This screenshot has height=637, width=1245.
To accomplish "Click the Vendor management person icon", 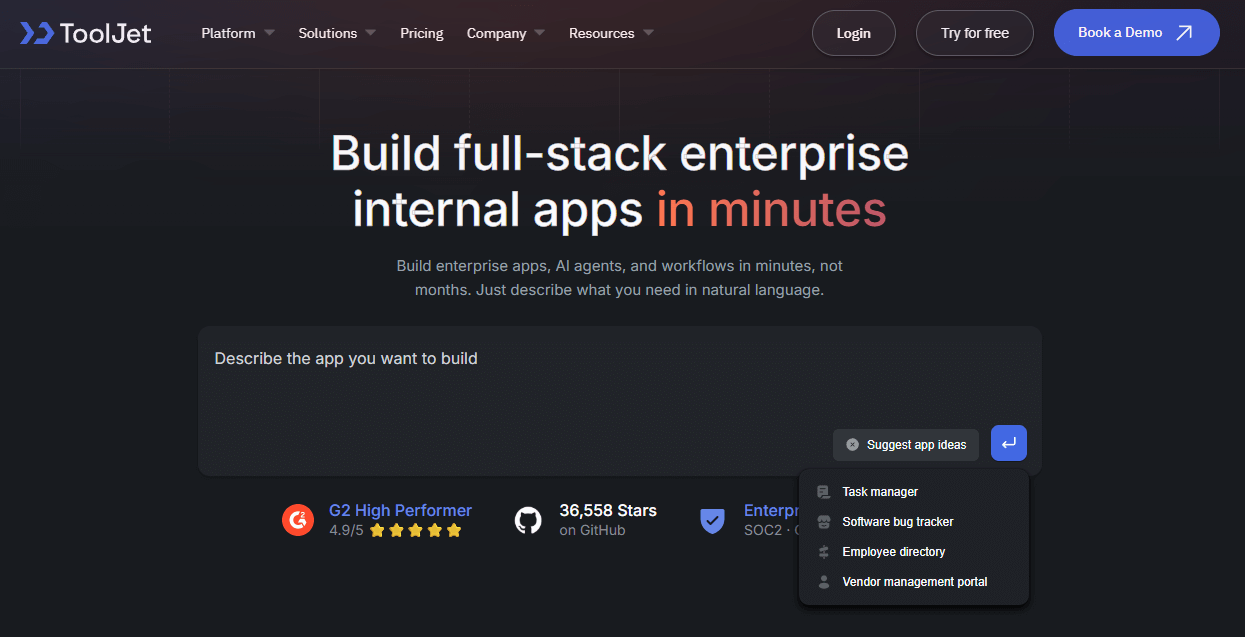I will click(x=824, y=582).
